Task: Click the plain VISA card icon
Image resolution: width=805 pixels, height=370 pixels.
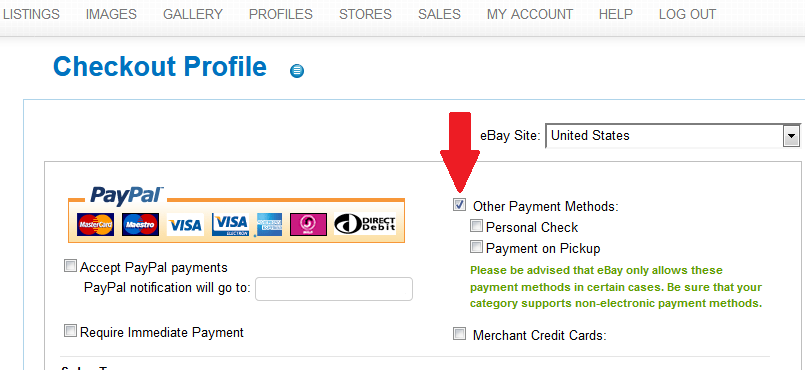Action: coord(185,225)
